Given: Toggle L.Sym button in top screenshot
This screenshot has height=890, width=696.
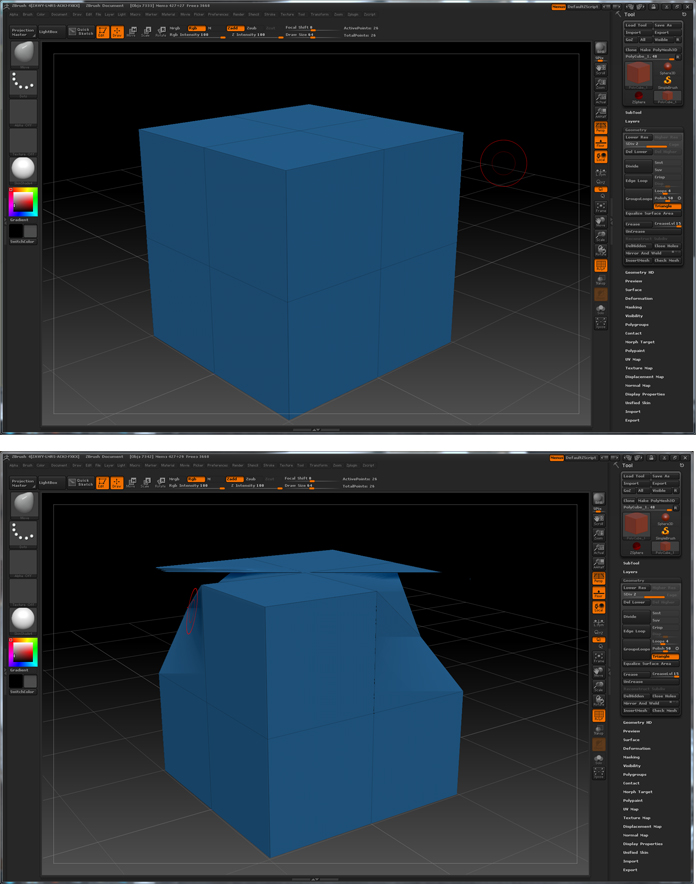Looking at the screenshot, I should [601, 173].
